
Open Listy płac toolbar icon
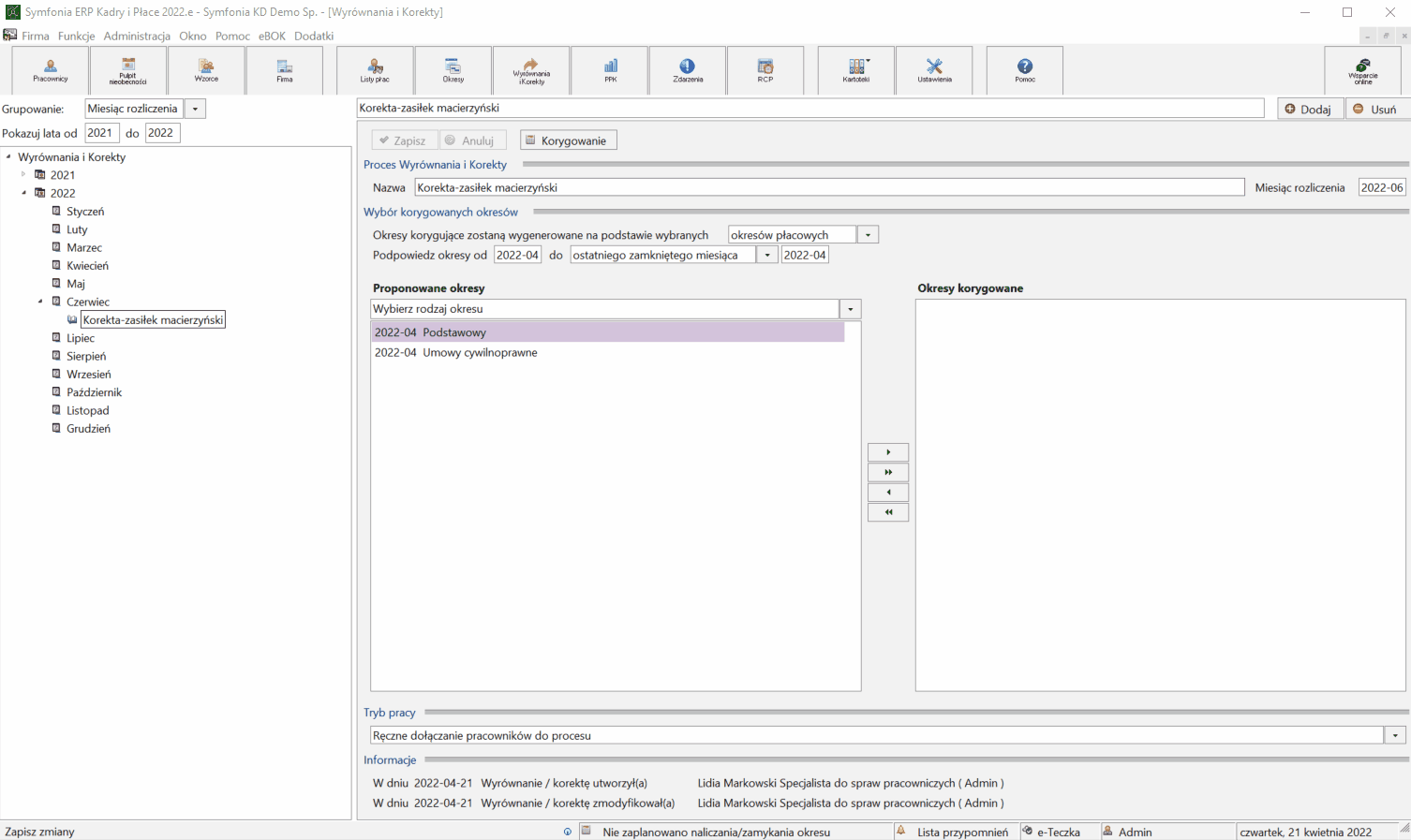click(x=375, y=70)
